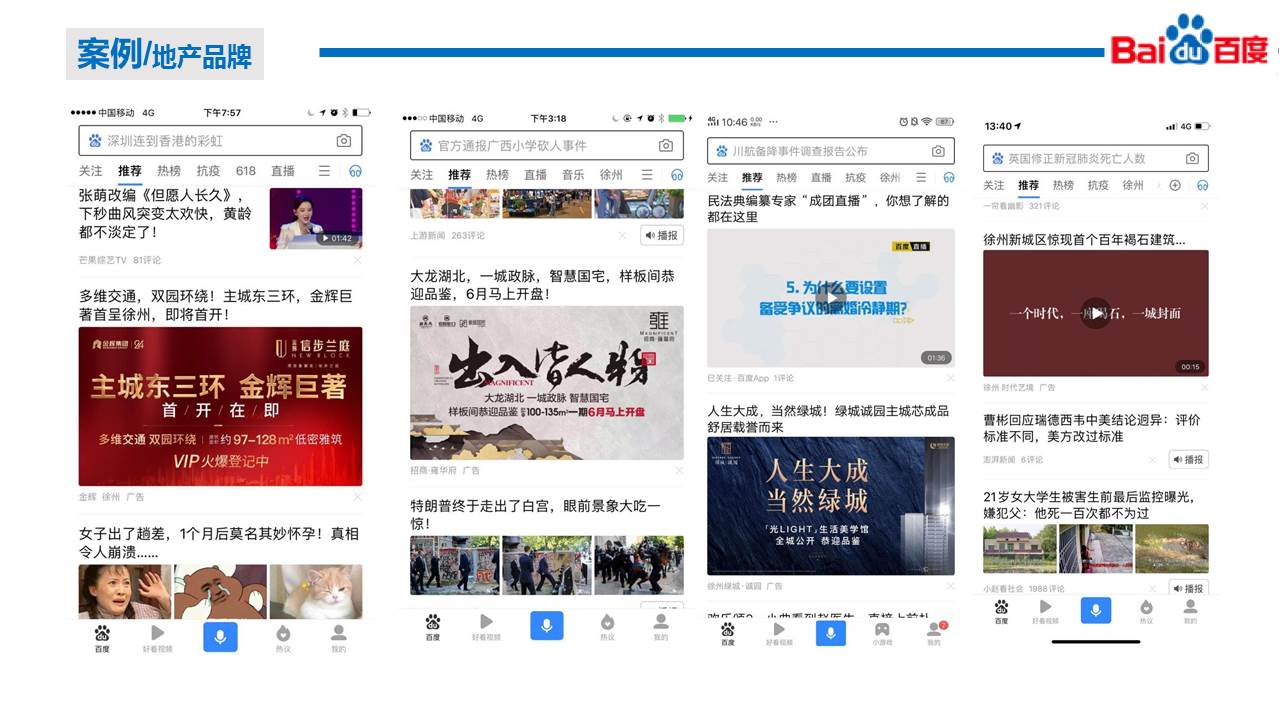Open hamburger channel menu after 音乐 徐州 tabs
1280x720 pixels.
point(647,175)
